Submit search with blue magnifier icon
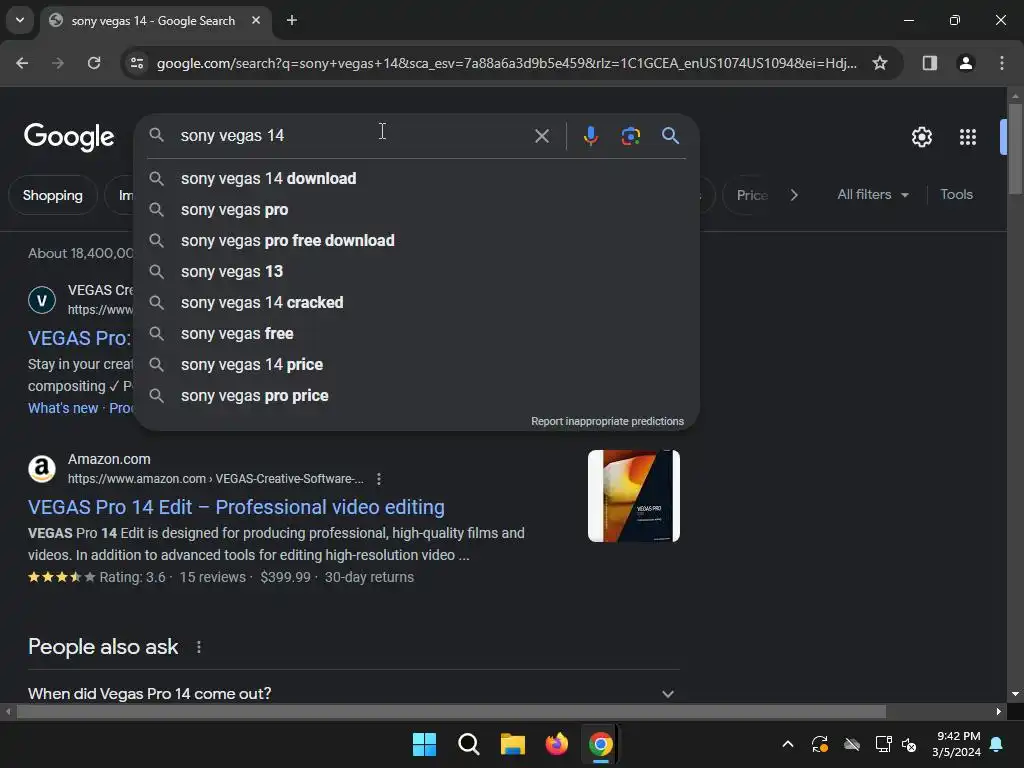Viewport: 1024px width, 768px height. 670,136
